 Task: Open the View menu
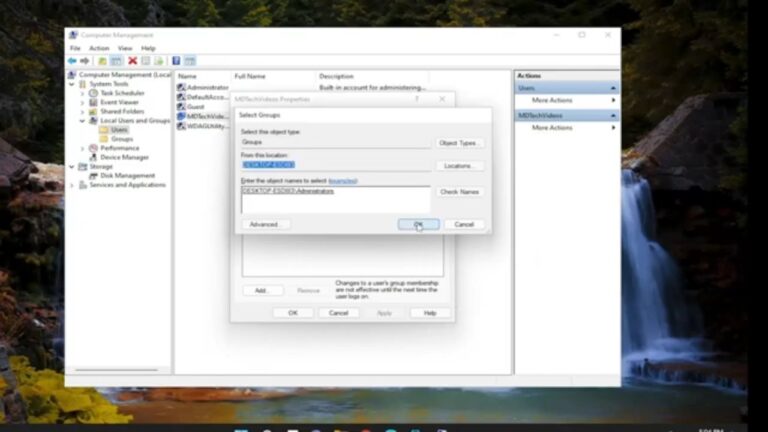pyautogui.click(x=125, y=48)
